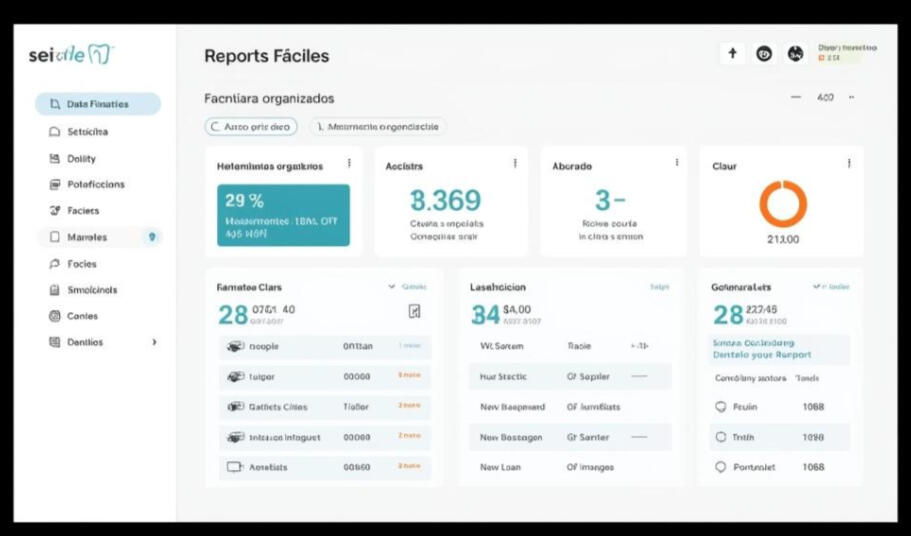Open the Famatee Clars card dropdown chevron

[392, 287]
